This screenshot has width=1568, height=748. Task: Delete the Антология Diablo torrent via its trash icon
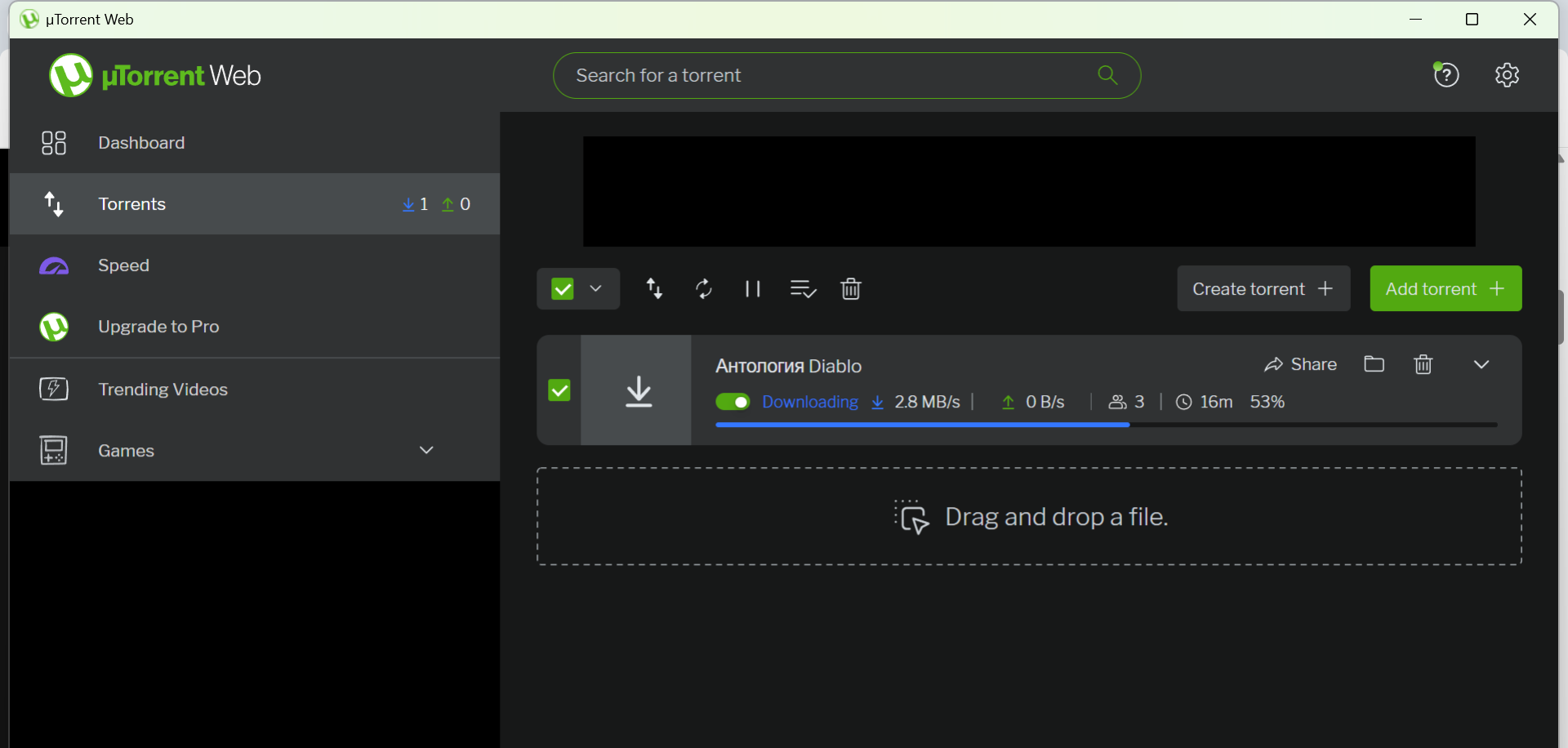1423,364
